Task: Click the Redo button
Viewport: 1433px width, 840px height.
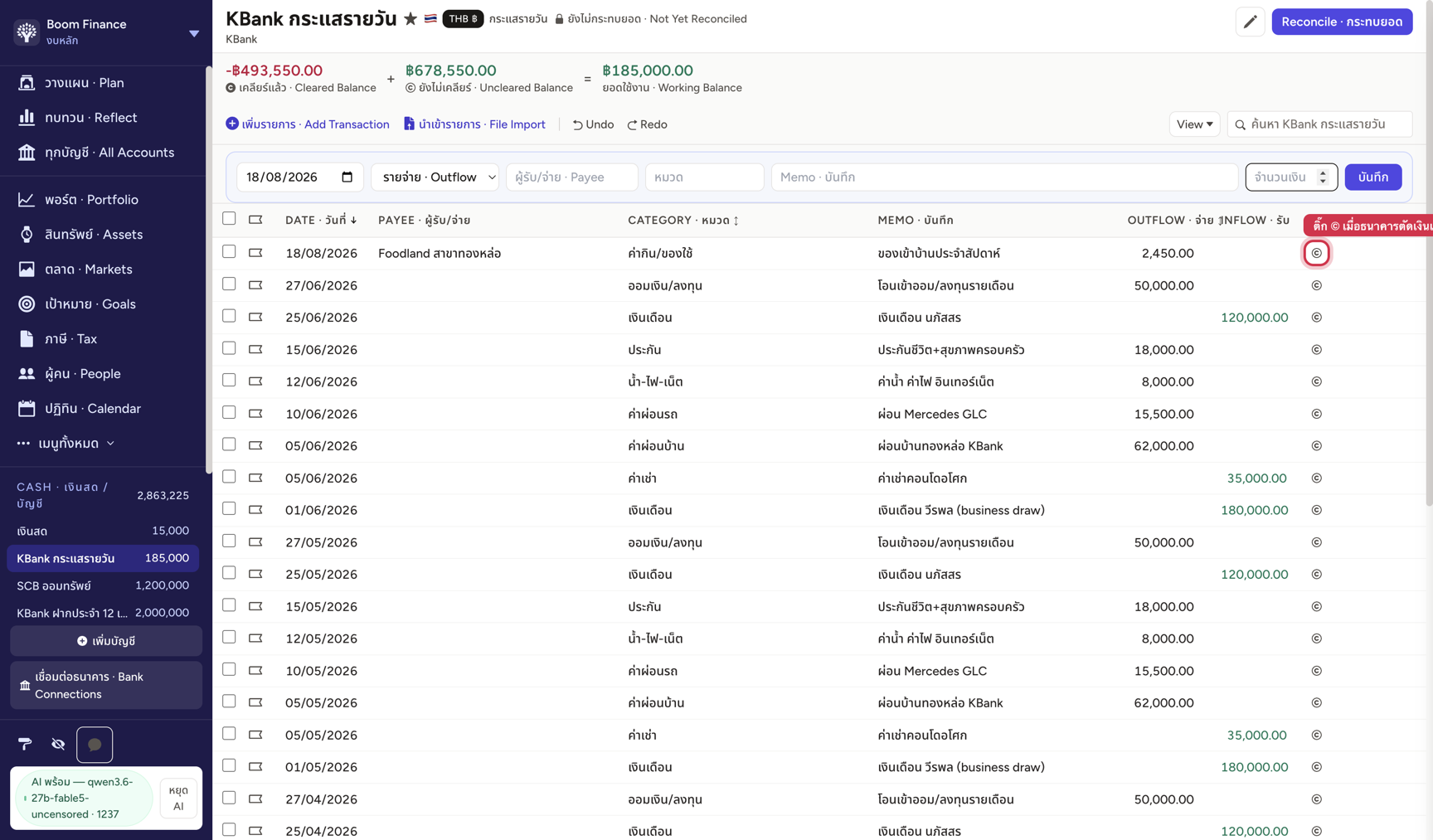Action: pos(647,124)
